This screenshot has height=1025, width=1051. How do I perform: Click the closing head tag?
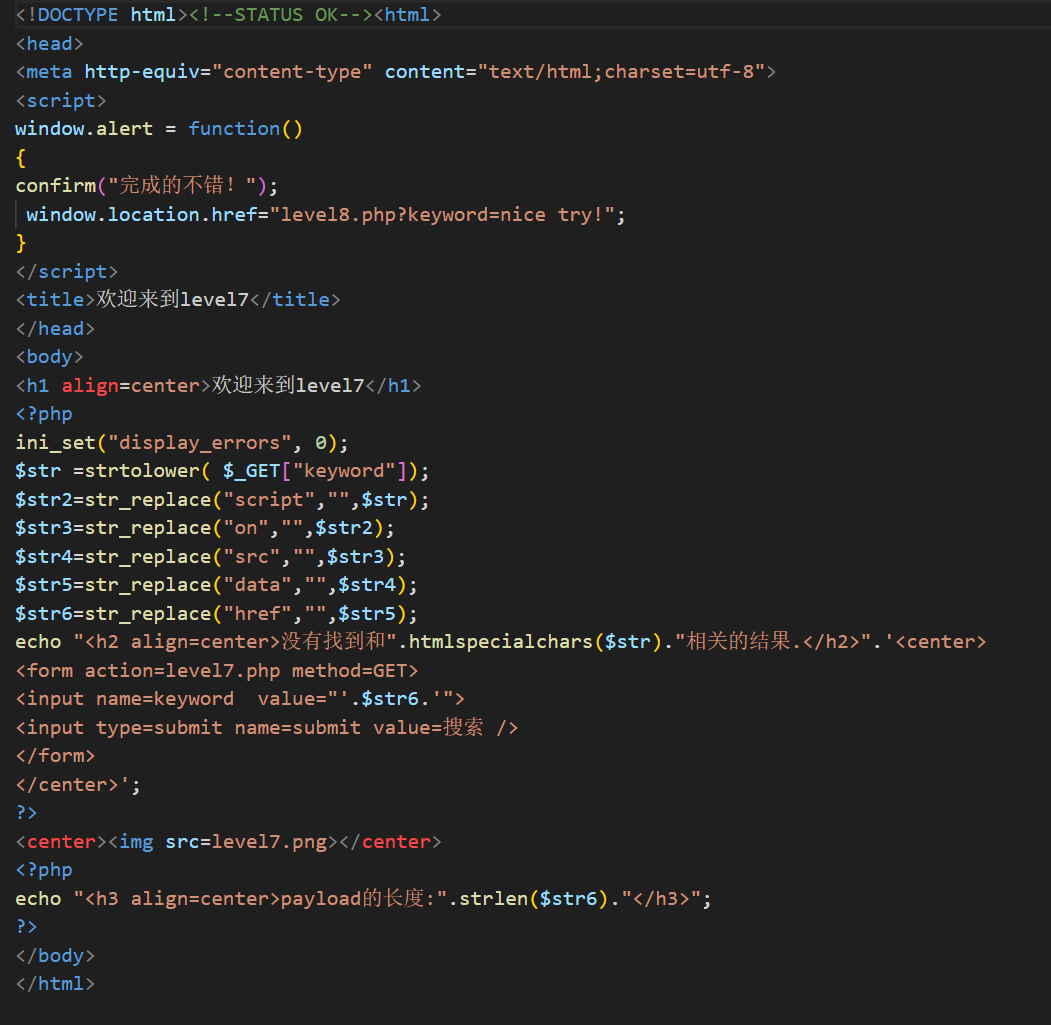pos(56,328)
